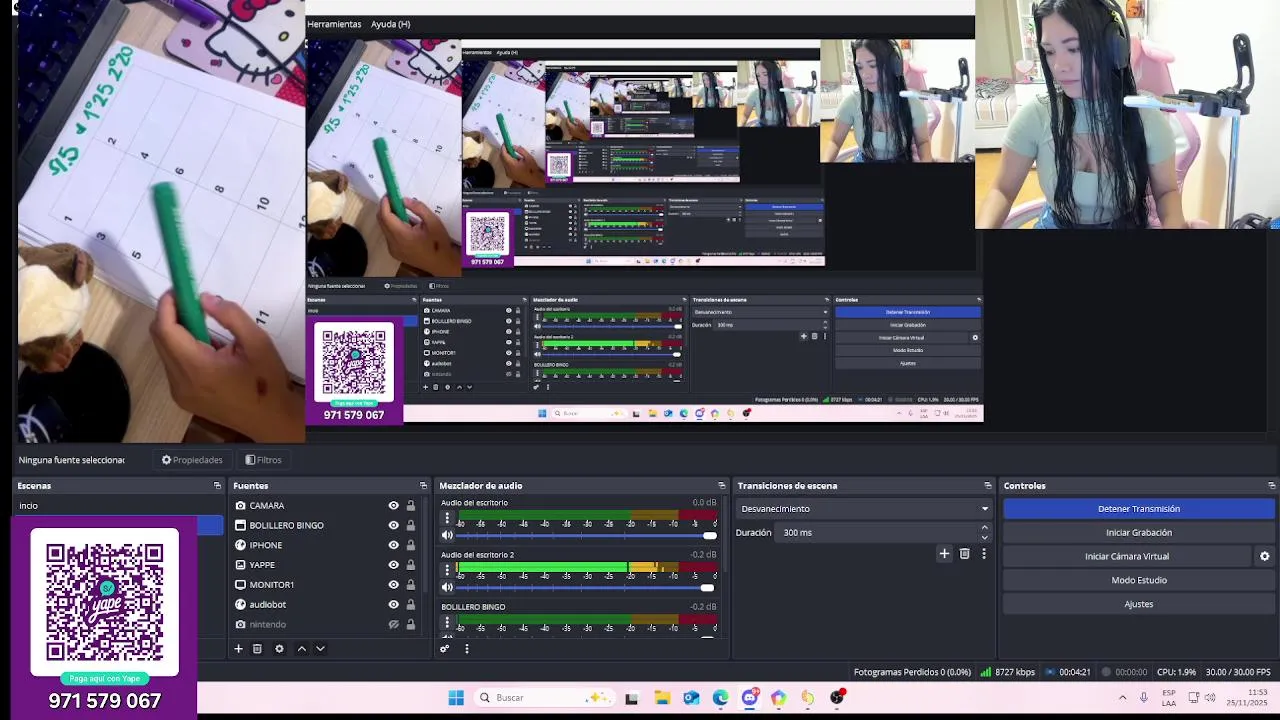Click Iniciar Grabación button
Screen dimensions: 1280x720
(1139, 533)
